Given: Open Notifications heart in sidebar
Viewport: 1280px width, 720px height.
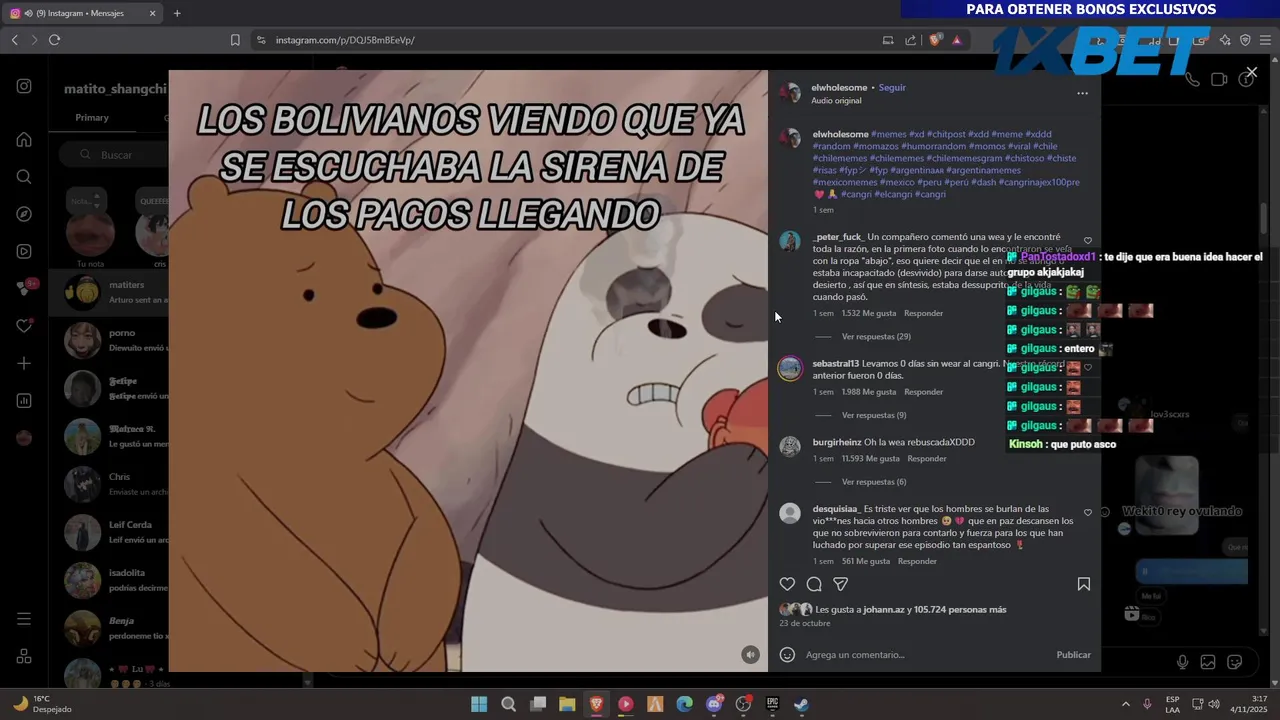Looking at the screenshot, I should [x=24, y=326].
